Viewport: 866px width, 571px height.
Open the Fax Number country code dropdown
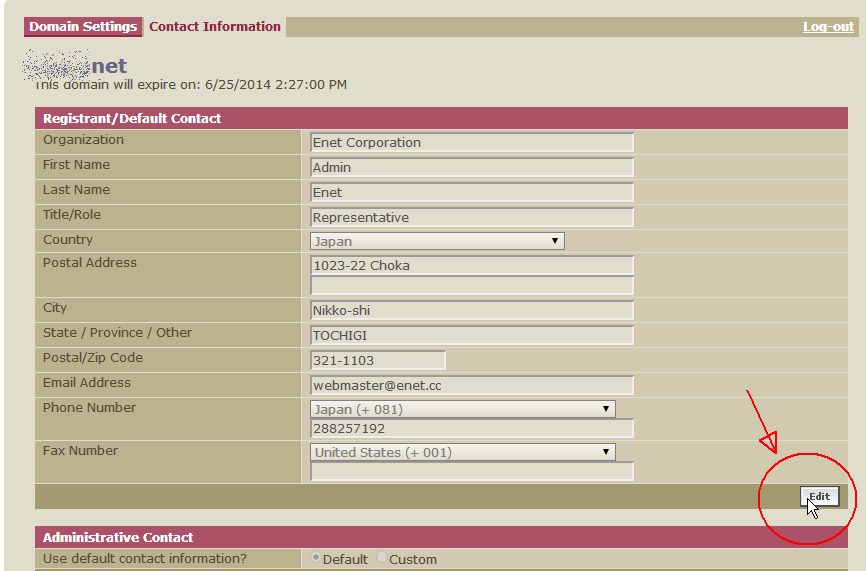[x=462, y=452]
